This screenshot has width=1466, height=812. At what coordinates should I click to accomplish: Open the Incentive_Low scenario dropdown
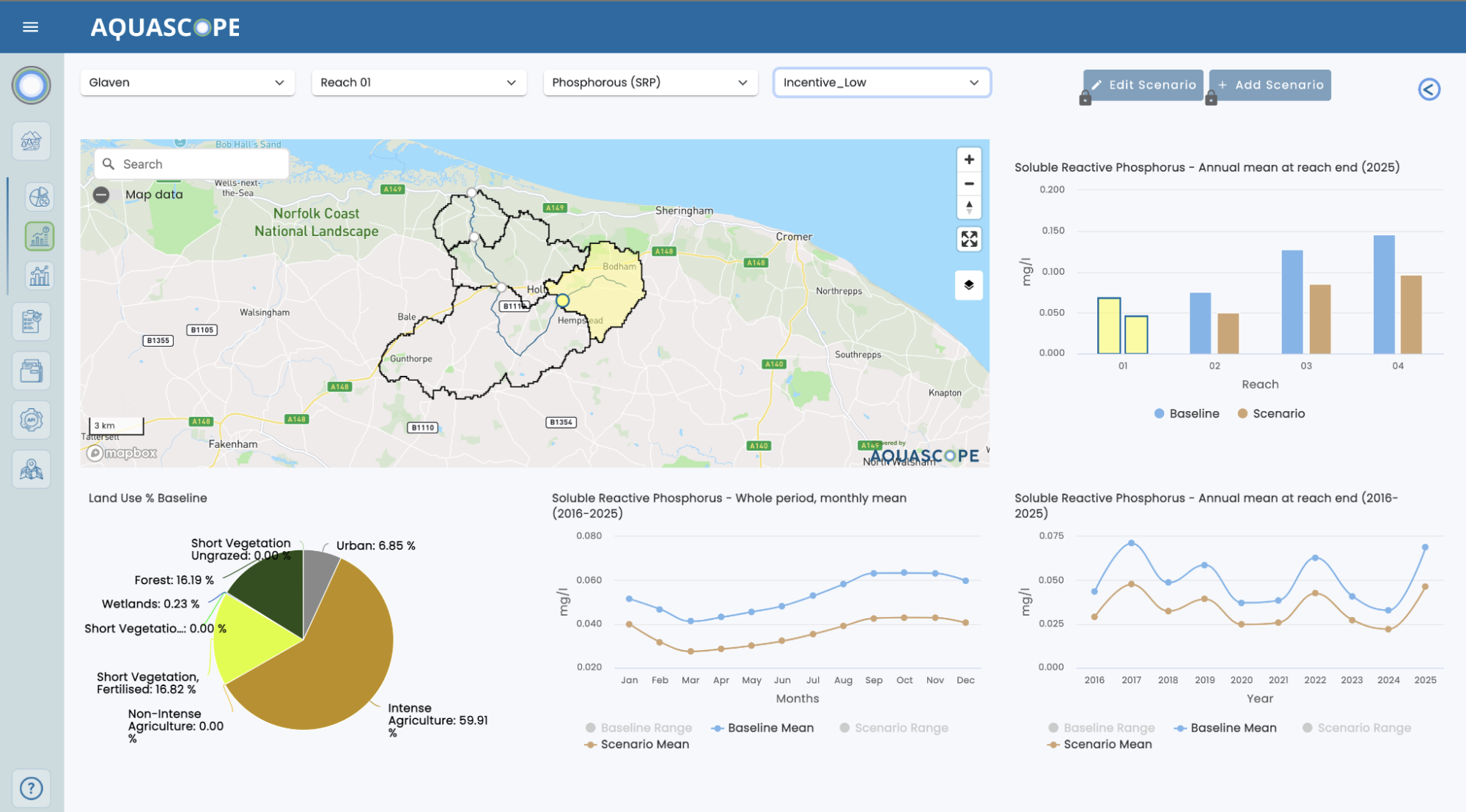click(x=882, y=83)
